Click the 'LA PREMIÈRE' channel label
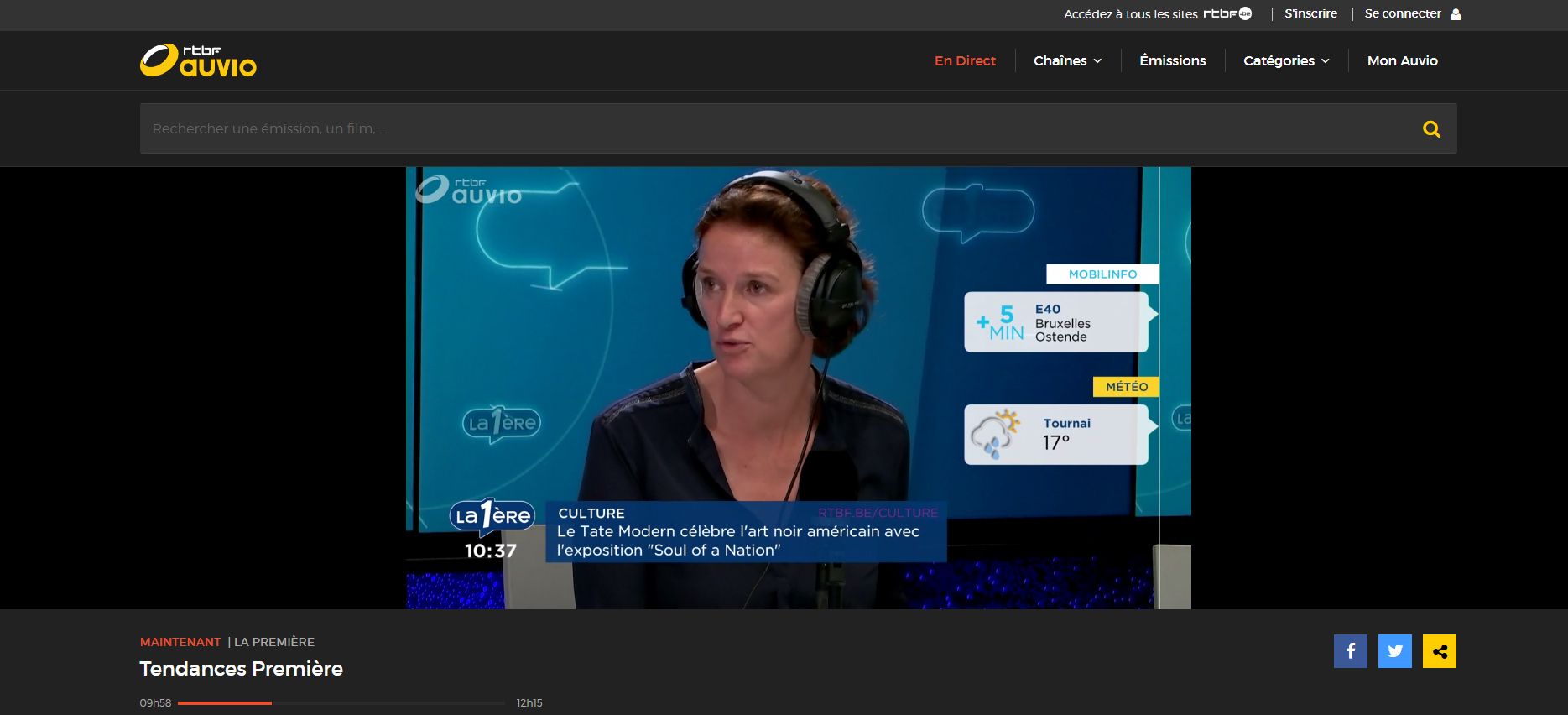 274,642
